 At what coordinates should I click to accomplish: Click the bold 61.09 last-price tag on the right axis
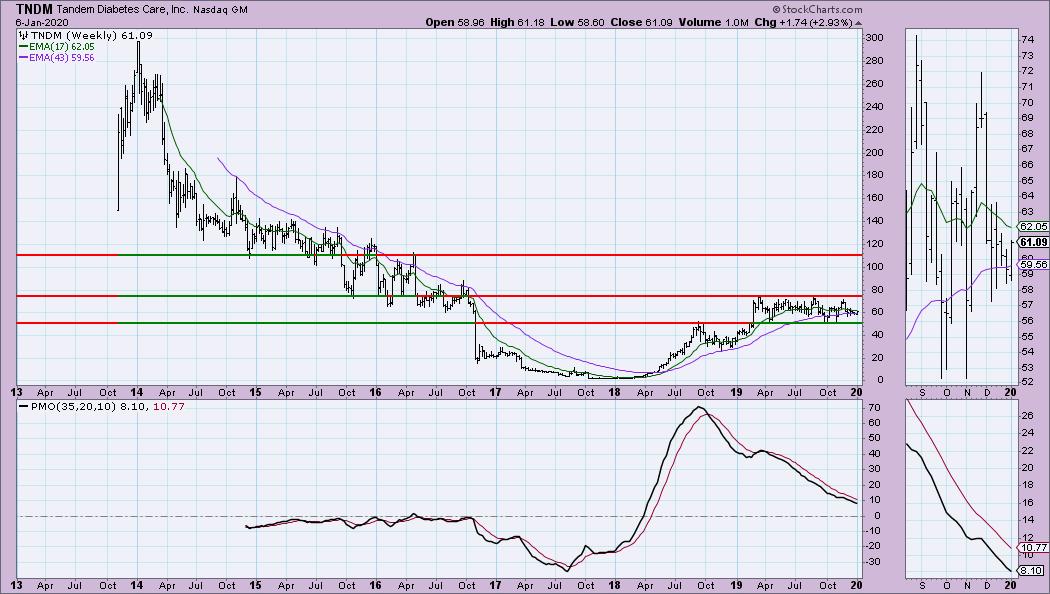(x=1034, y=242)
